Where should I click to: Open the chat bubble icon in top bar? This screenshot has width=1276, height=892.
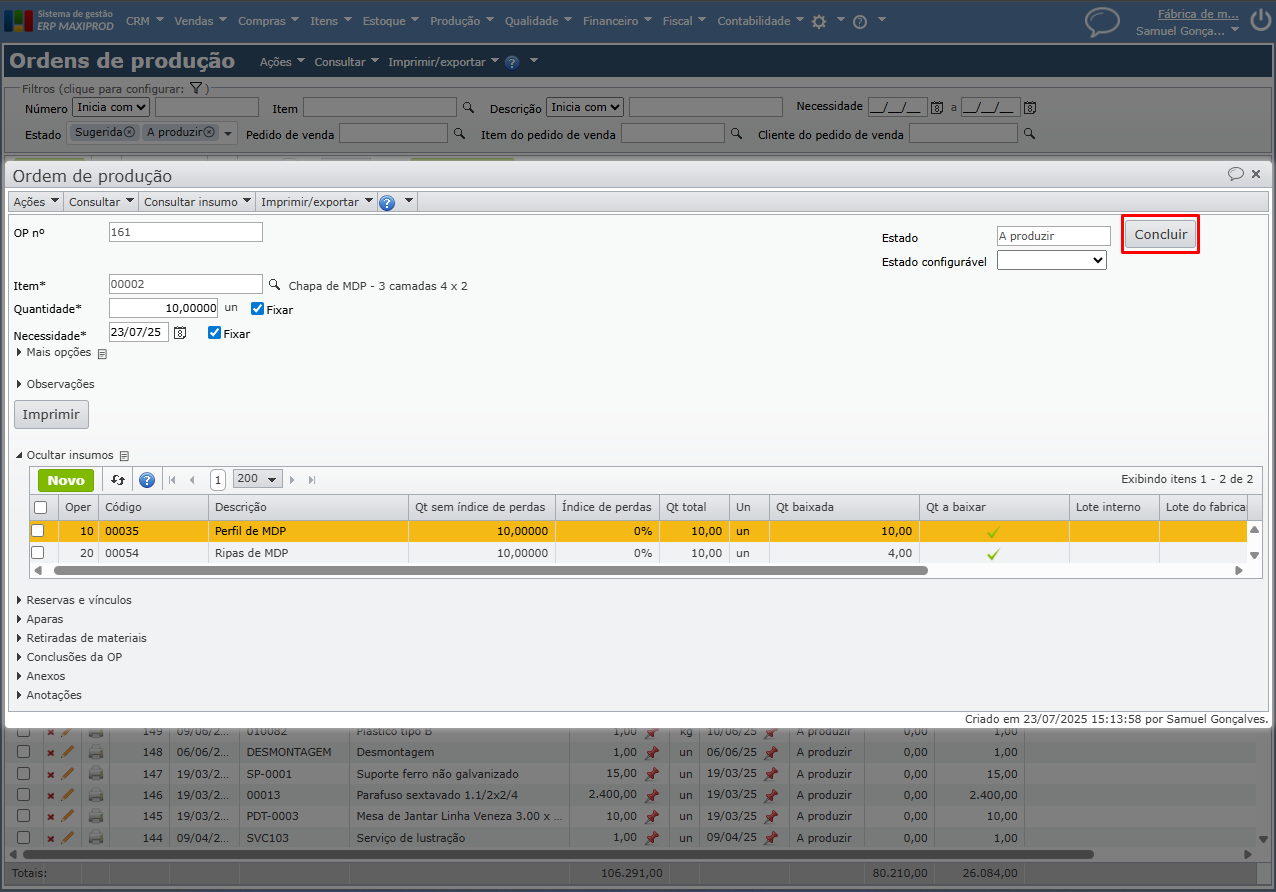coord(1102,22)
